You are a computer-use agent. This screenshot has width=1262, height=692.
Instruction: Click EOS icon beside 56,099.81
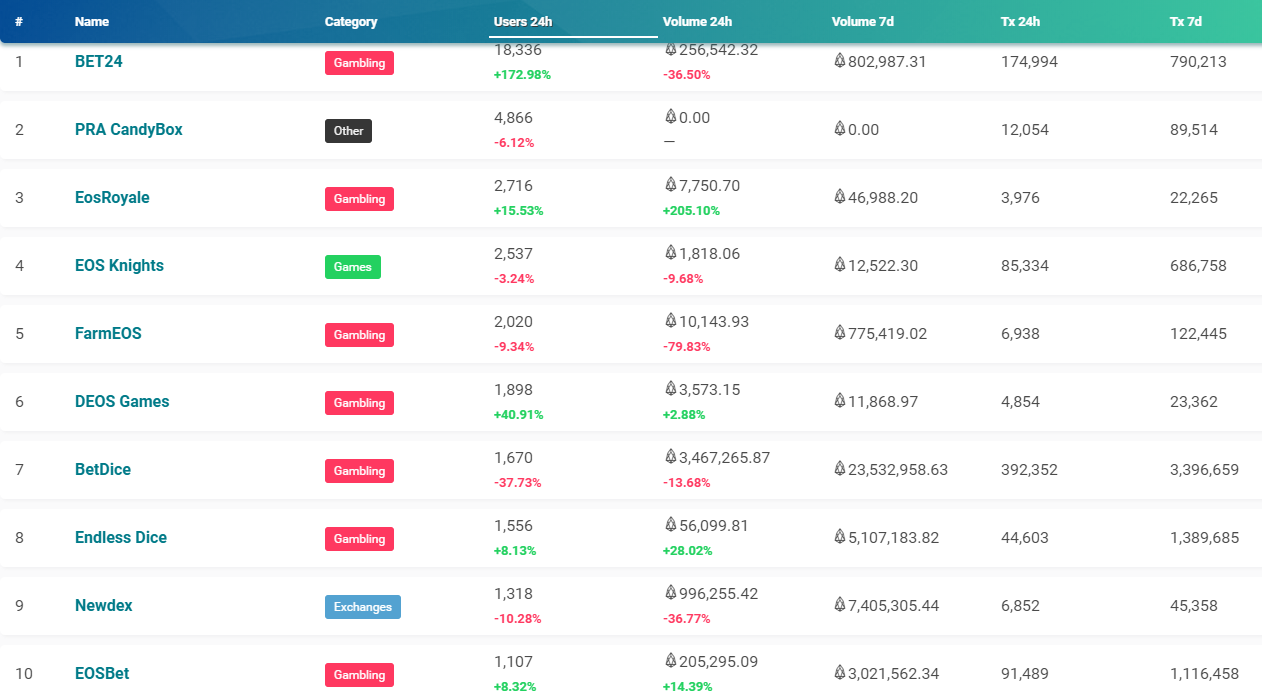click(670, 524)
